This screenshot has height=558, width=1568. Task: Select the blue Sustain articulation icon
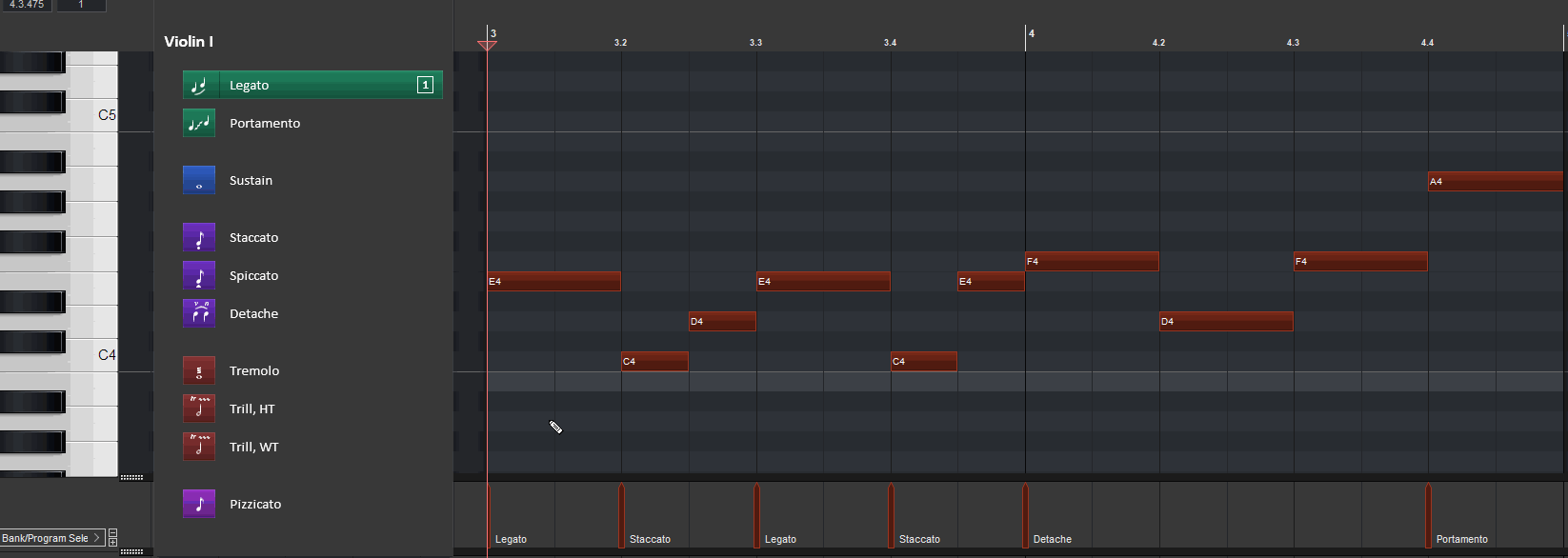click(199, 180)
